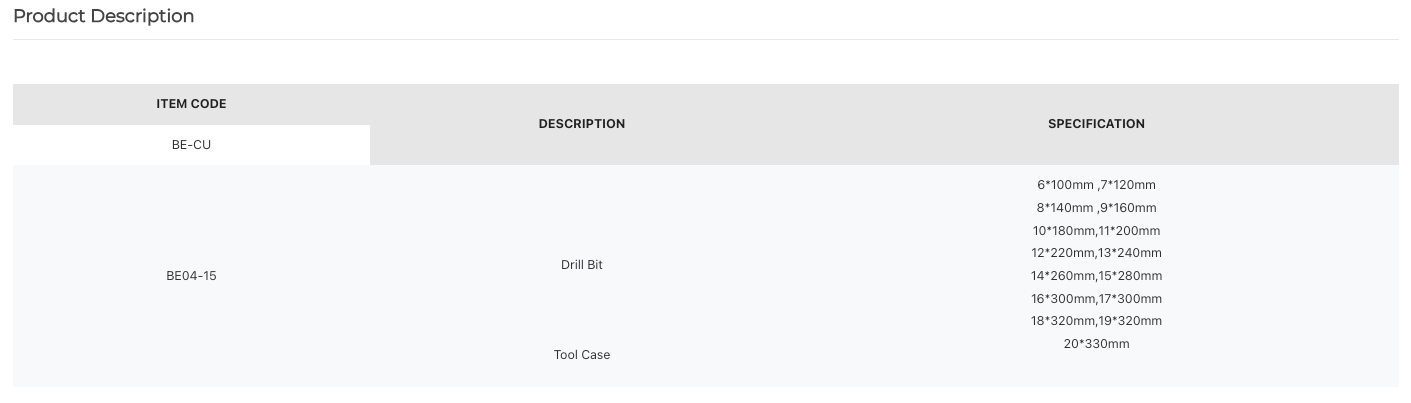Click the 20*330mm specification line

tap(1096, 344)
